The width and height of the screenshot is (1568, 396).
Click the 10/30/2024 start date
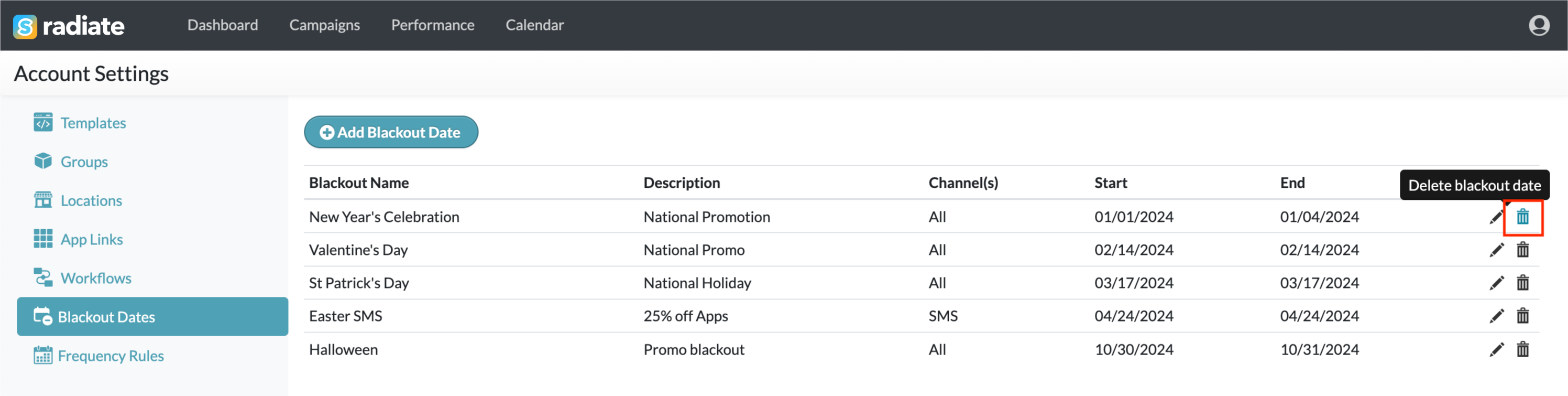click(x=1133, y=349)
